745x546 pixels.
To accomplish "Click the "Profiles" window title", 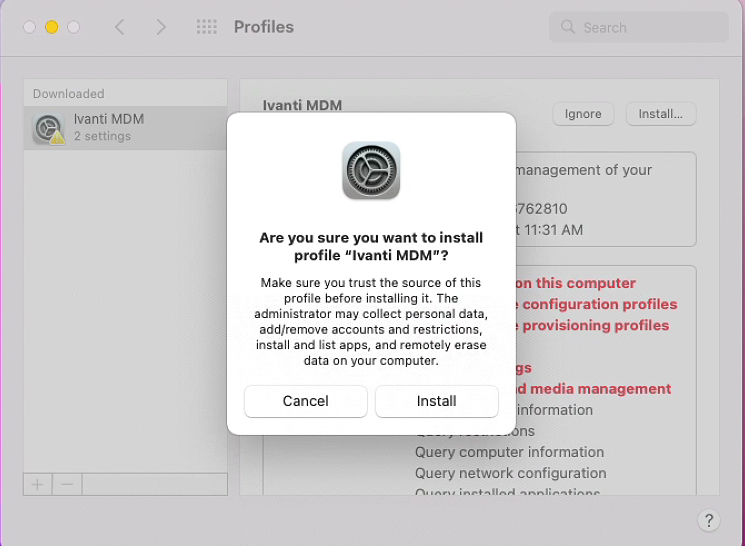I will 264,27.
